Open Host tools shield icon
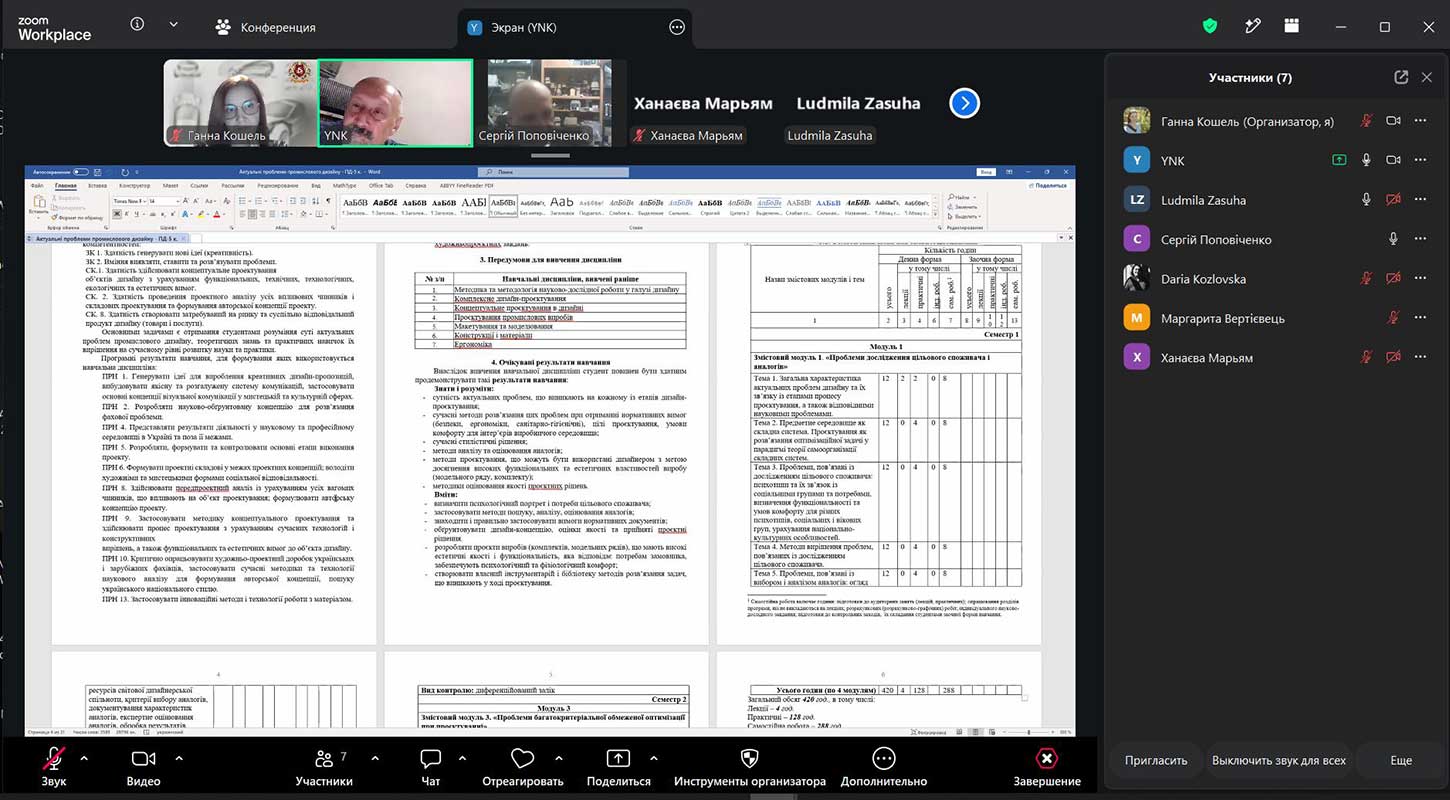This screenshot has width=1450, height=800. pos(749,759)
